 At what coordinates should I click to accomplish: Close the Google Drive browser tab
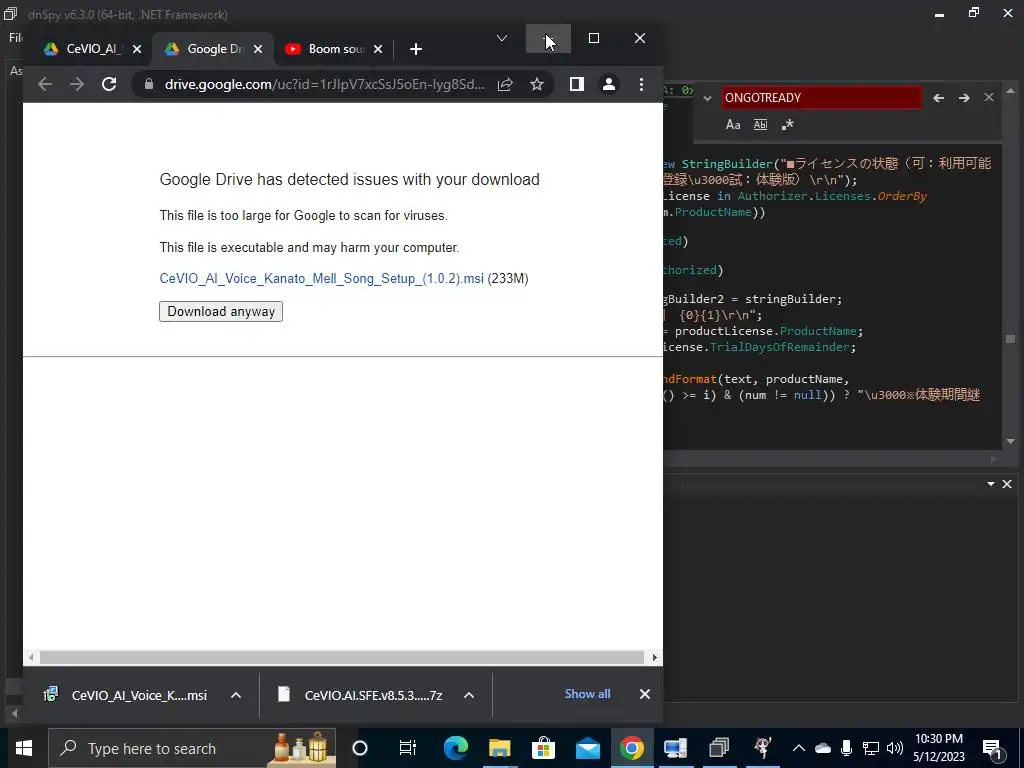(x=258, y=49)
